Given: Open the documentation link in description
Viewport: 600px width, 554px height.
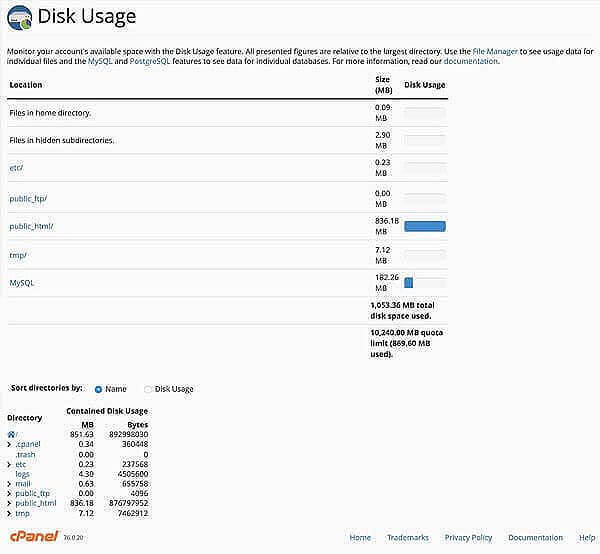Looking at the screenshot, I should click(471, 61).
